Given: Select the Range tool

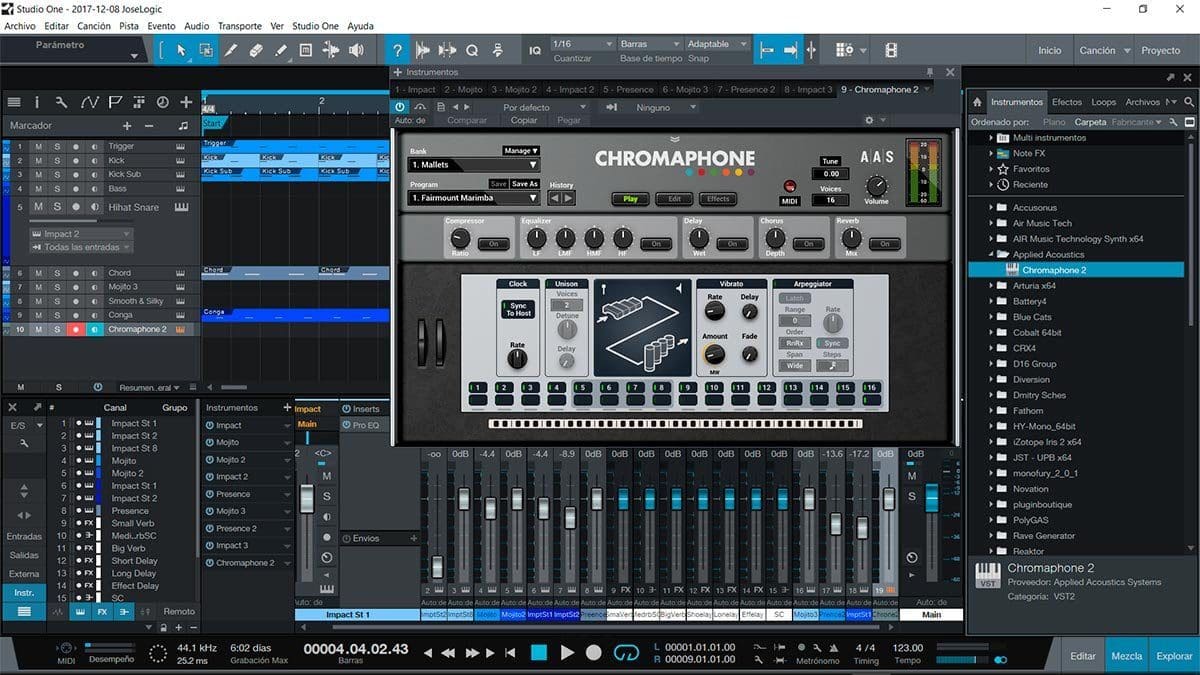Looking at the screenshot, I should 206,50.
